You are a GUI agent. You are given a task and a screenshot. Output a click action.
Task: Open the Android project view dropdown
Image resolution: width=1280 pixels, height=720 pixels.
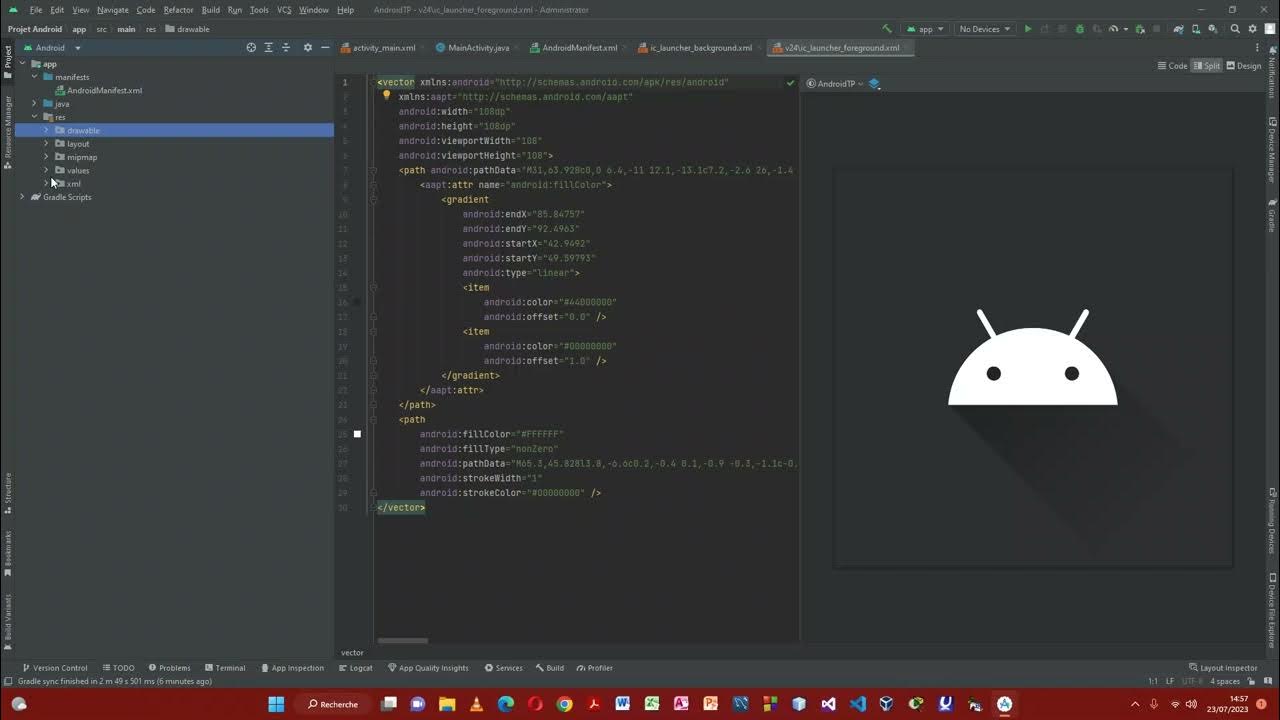[x=54, y=47]
